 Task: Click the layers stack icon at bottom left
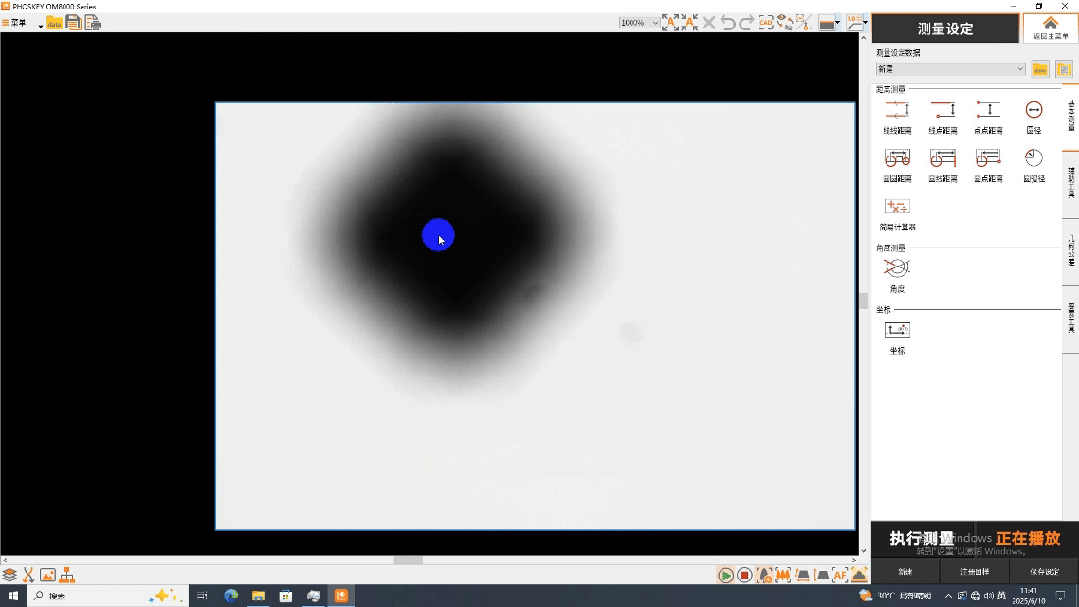click(9, 575)
